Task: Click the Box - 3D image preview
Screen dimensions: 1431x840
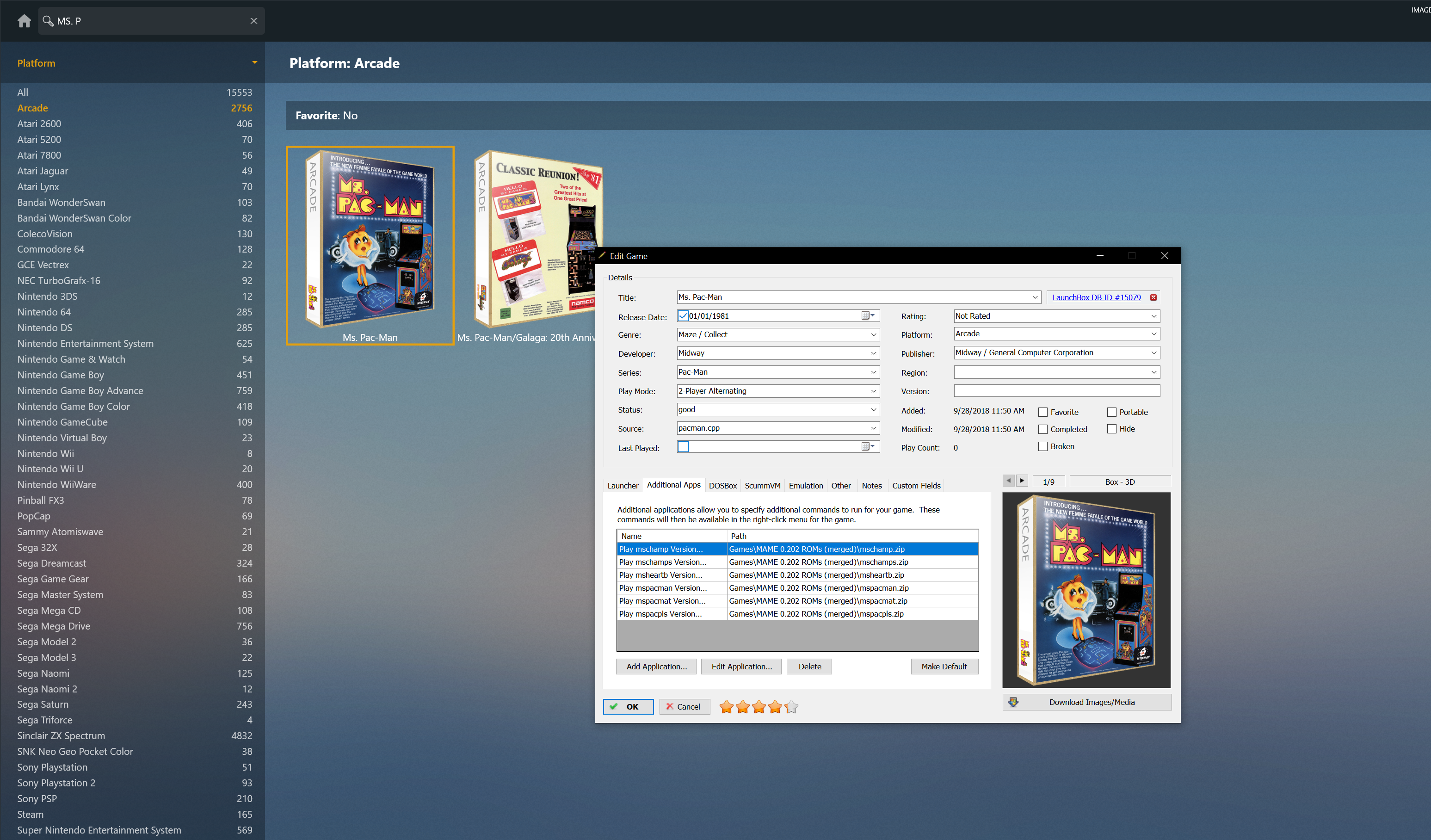Action: pyautogui.click(x=1086, y=590)
